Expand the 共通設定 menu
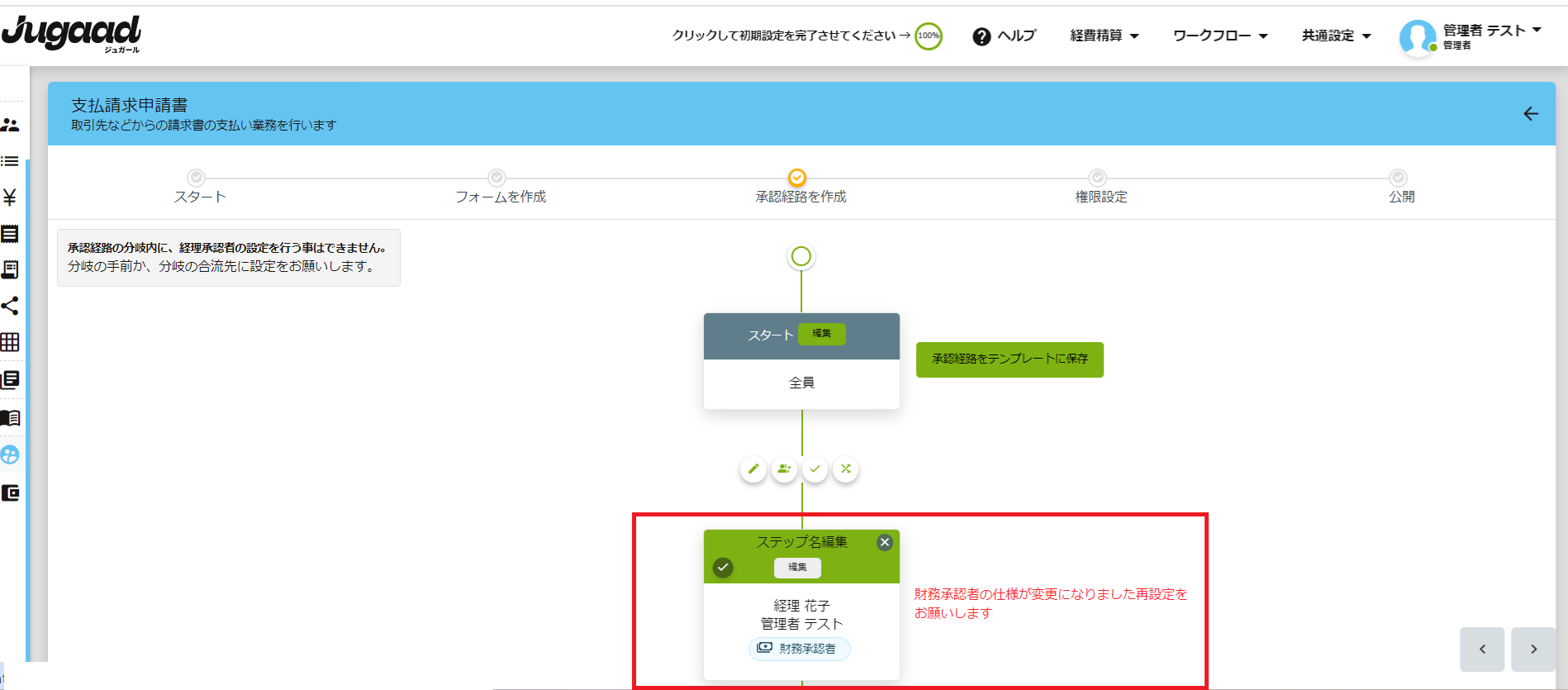Screen dimensions: 1568x690 point(1337,36)
